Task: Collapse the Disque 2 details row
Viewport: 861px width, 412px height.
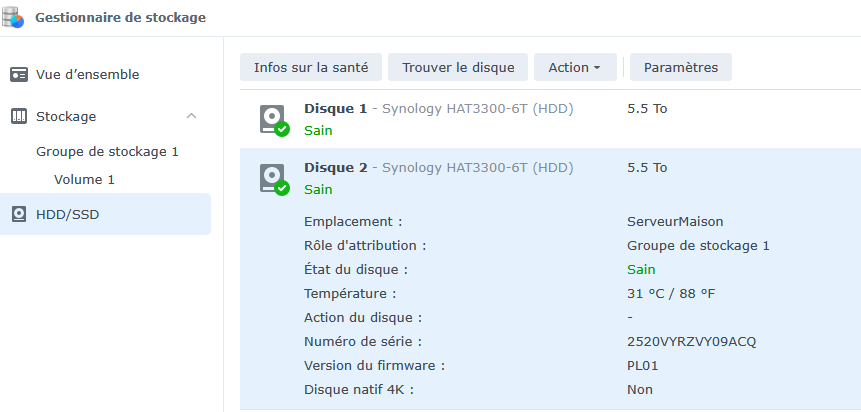Action: pyautogui.click(x=335, y=167)
